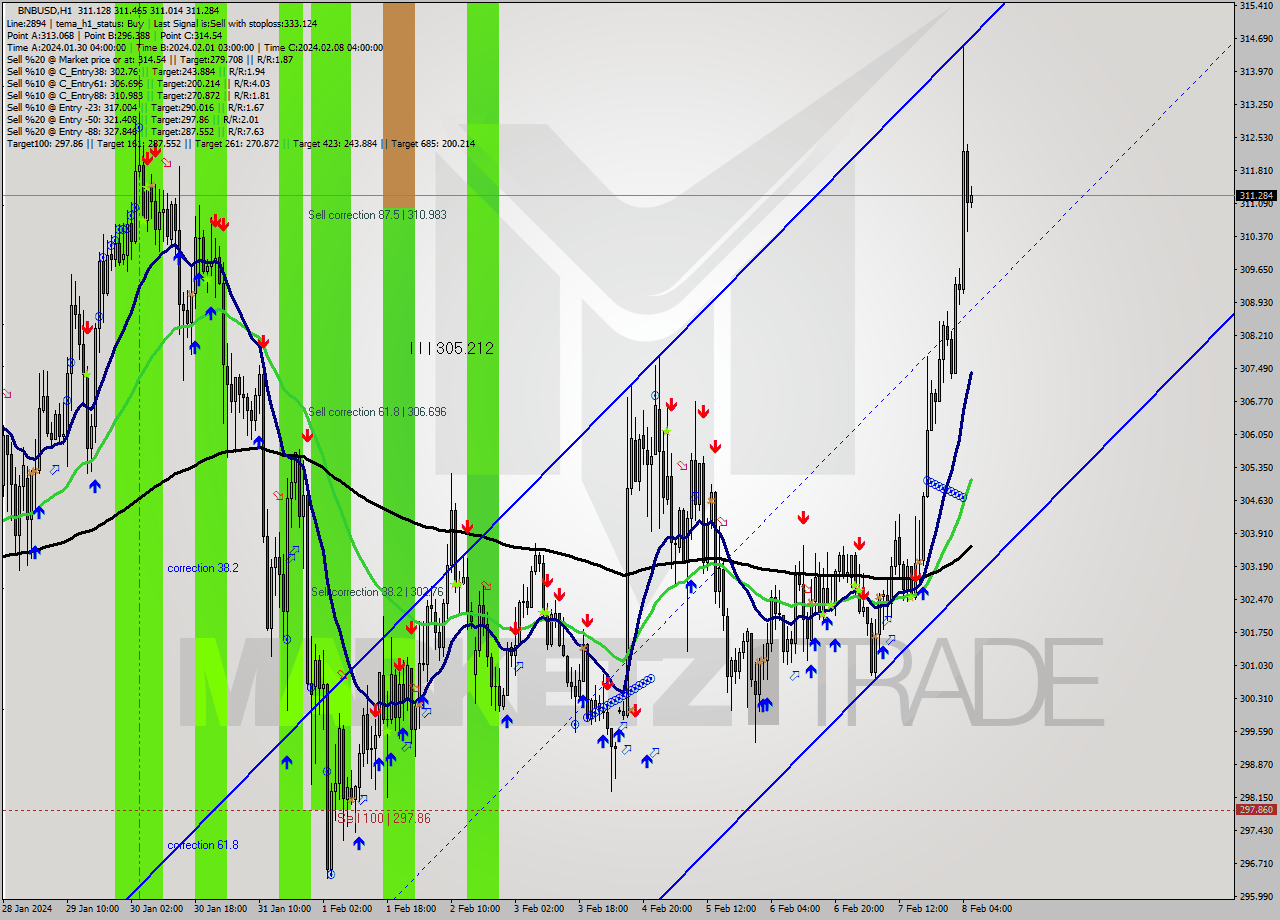Click 310.370 on the price axis
The height and width of the screenshot is (920, 1280).
click(1256, 237)
